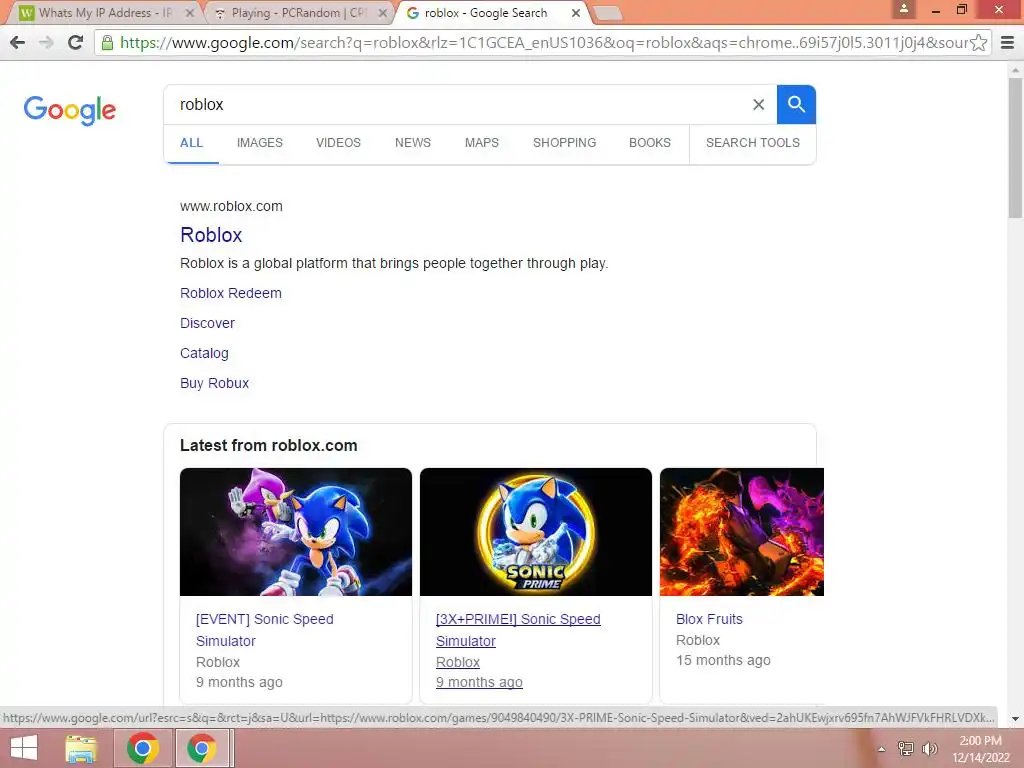Screen dimensions: 1024x768
Task: Submit search with the blue magnifier button
Action: pyautogui.click(x=796, y=104)
